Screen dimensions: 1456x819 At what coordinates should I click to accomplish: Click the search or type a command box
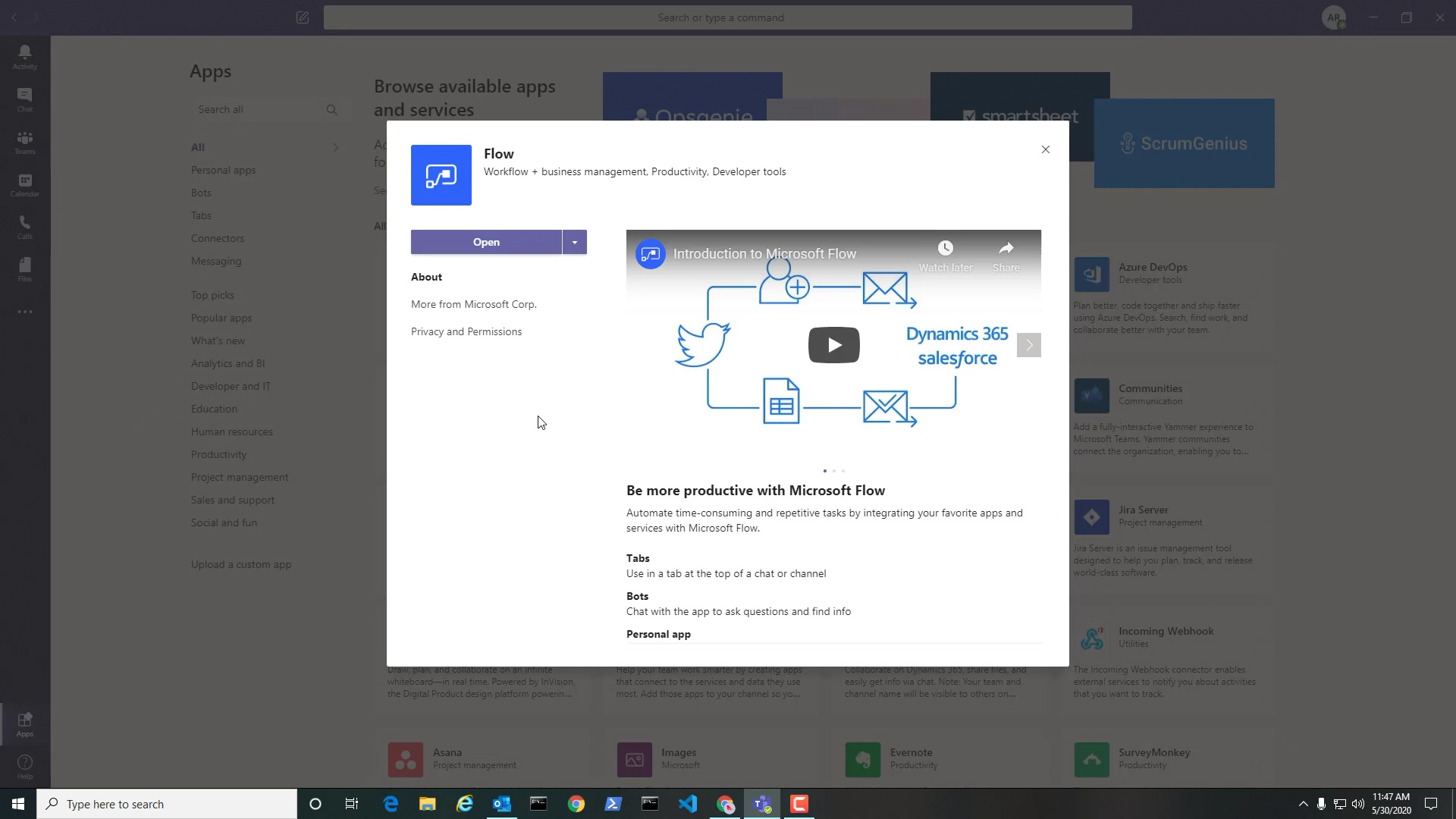click(728, 17)
